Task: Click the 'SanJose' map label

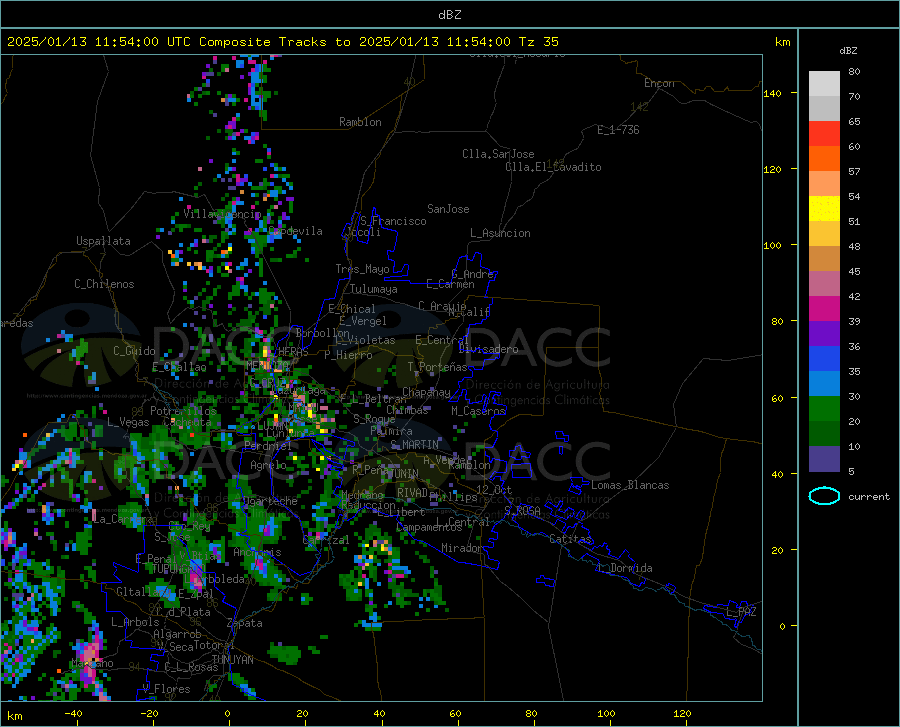Action: (x=448, y=209)
